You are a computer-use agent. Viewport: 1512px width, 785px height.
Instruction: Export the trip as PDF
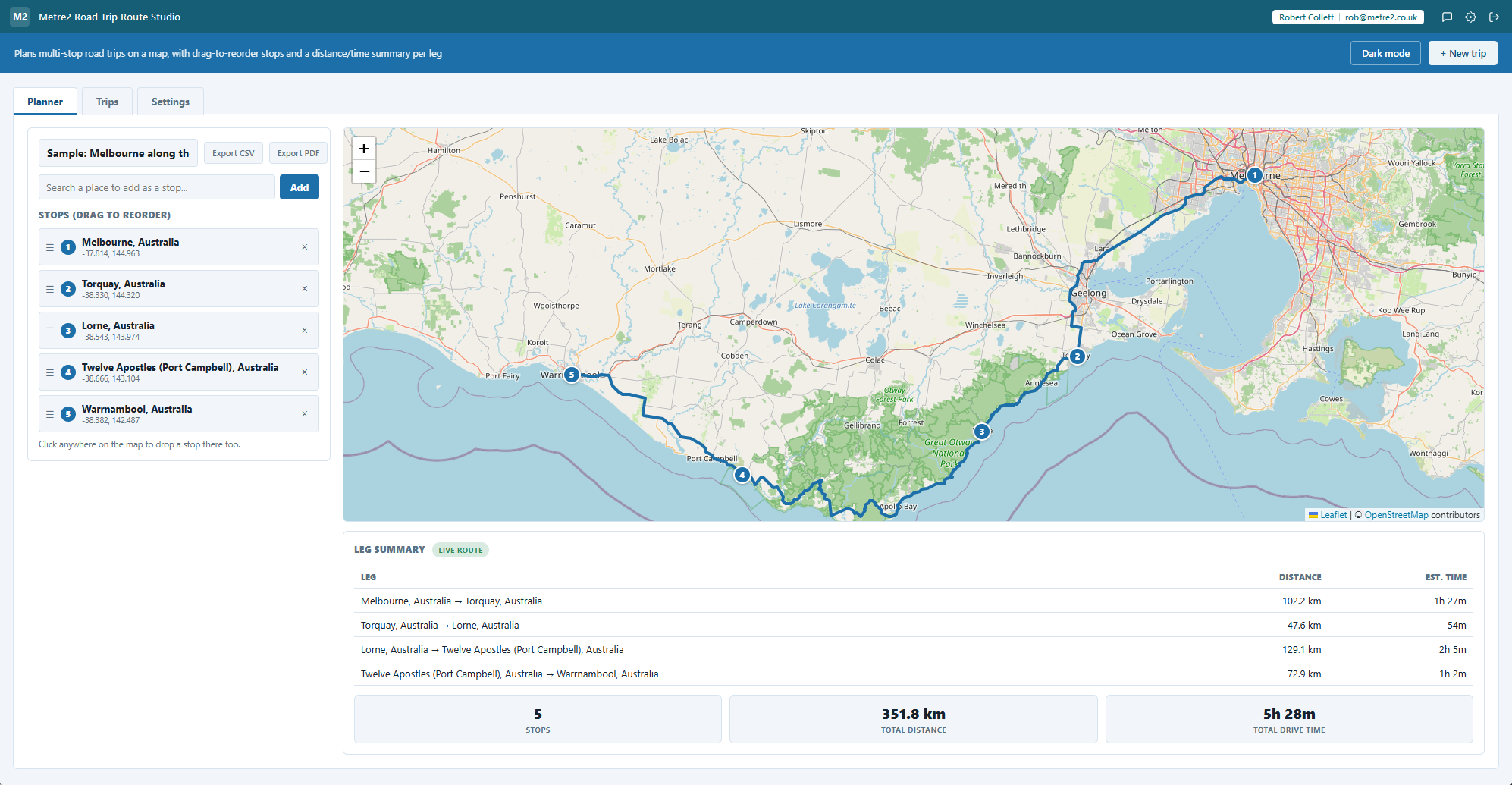point(298,153)
